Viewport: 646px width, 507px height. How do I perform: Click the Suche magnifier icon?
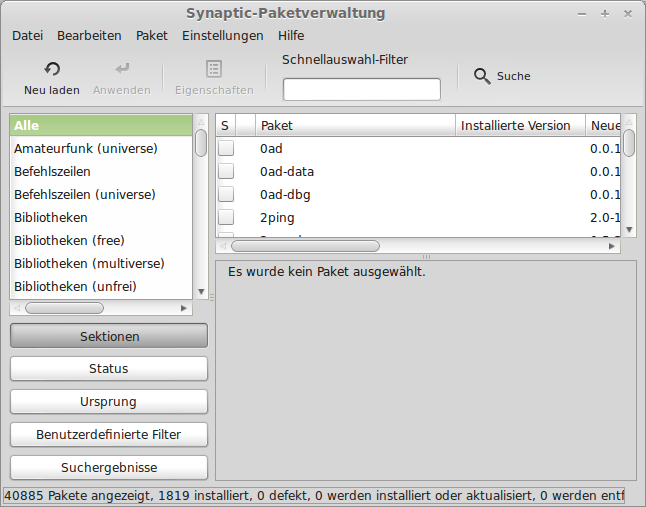[x=482, y=76]
